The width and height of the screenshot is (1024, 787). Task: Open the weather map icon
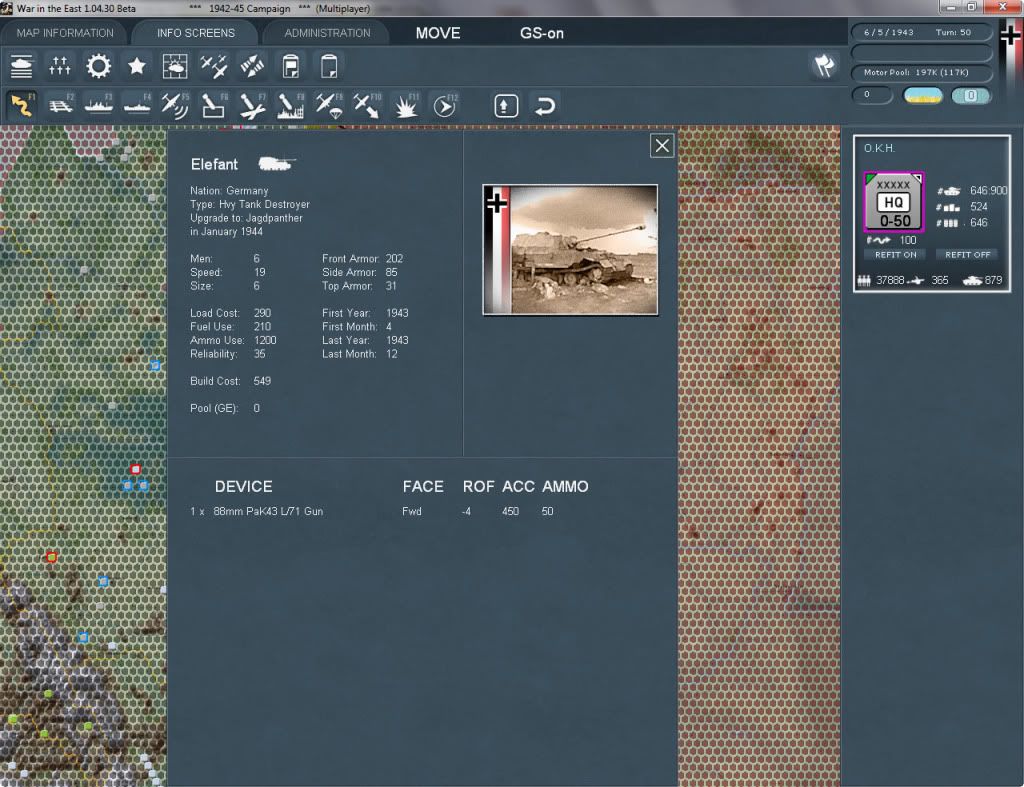coord(175,66)
